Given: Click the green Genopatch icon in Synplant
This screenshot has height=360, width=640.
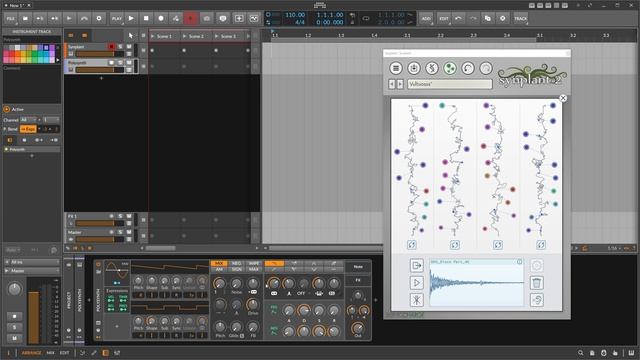Looking at the screenshot, I should pyautogui.click(x=449, y=68).
